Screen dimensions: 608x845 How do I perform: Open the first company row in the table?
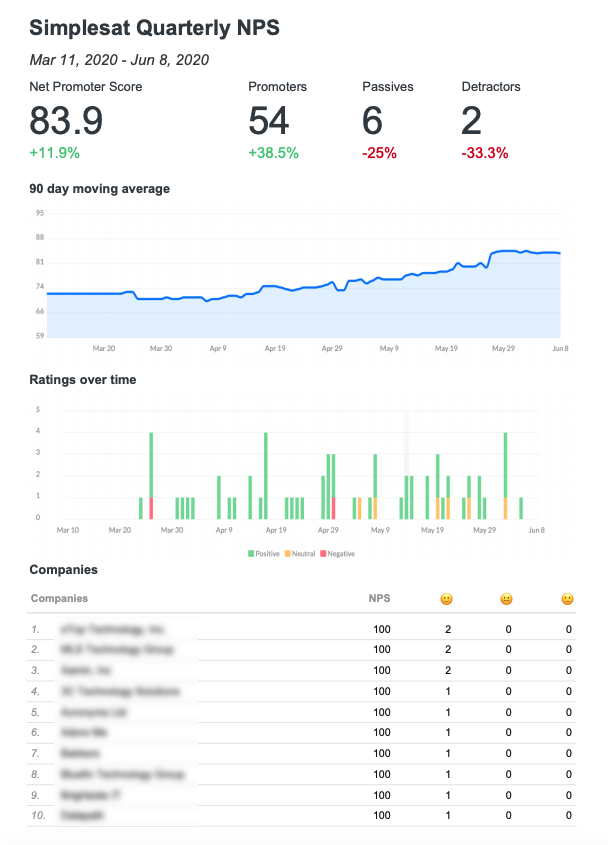[x=111, y=629]
